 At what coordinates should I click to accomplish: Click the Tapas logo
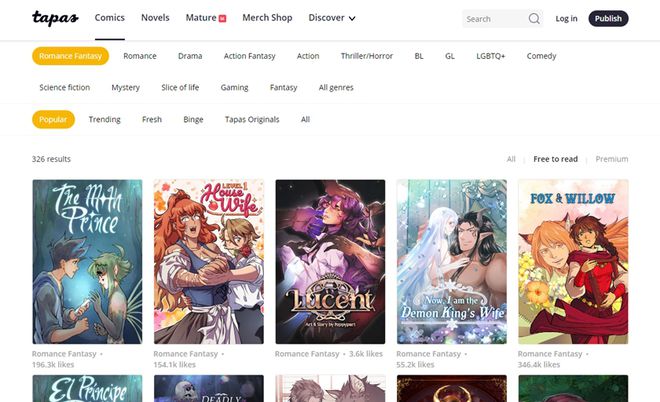[x=55, y=18]
